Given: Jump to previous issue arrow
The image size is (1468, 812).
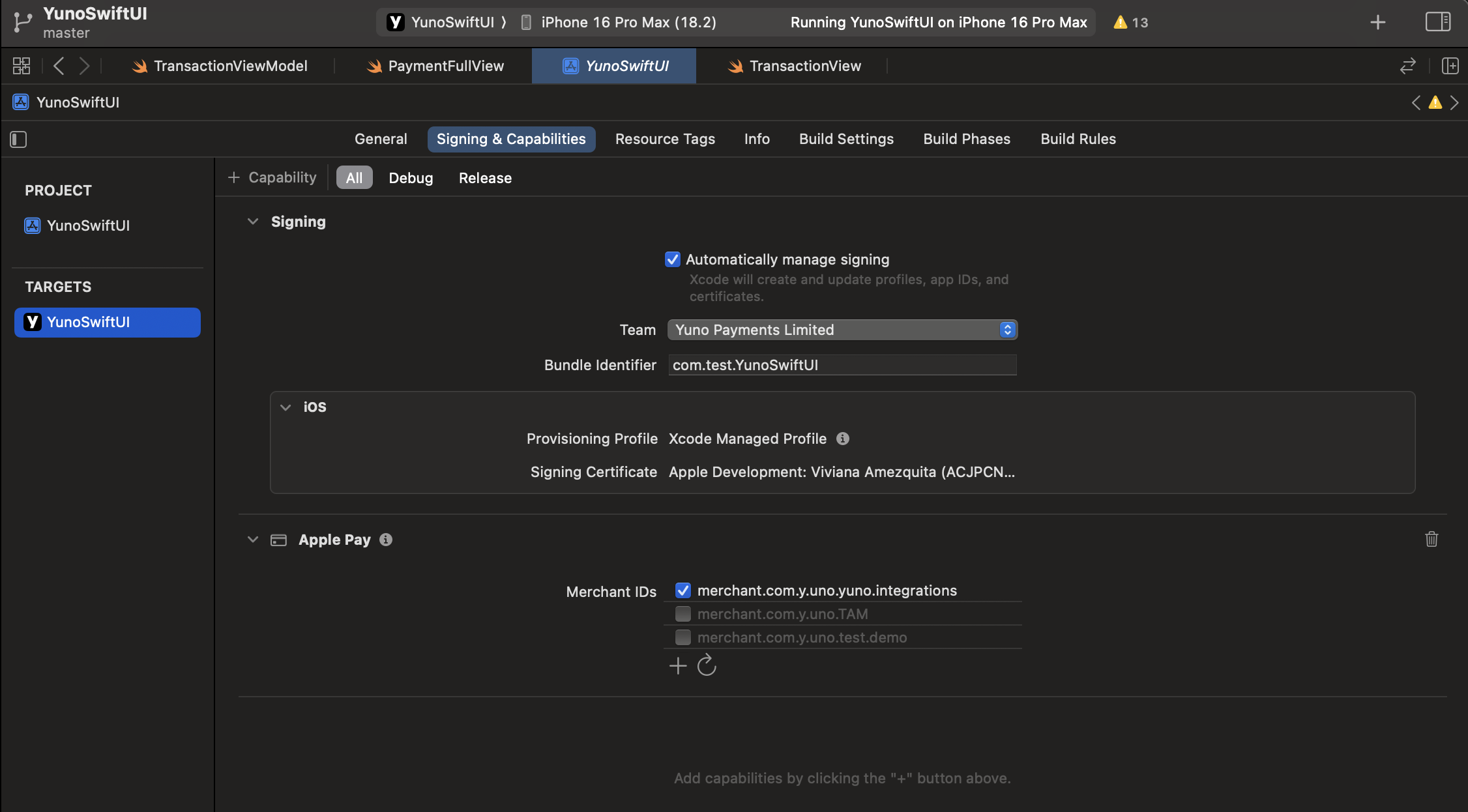Looking at the screenshot, I should (1415, 102).
